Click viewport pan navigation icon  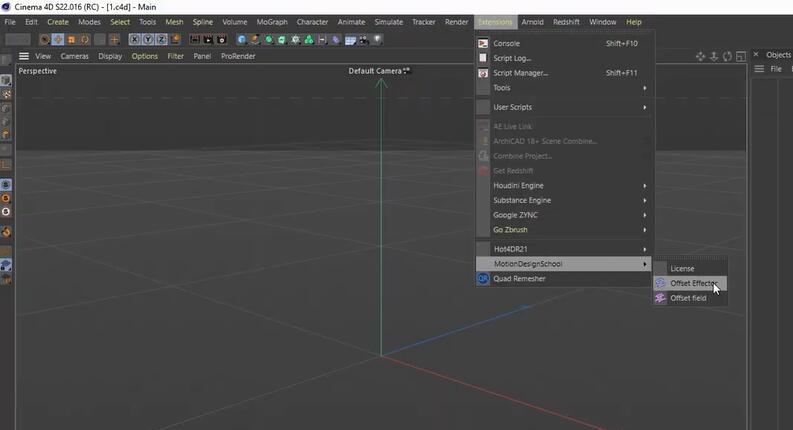pyautogui.click(x=700, y=56)
